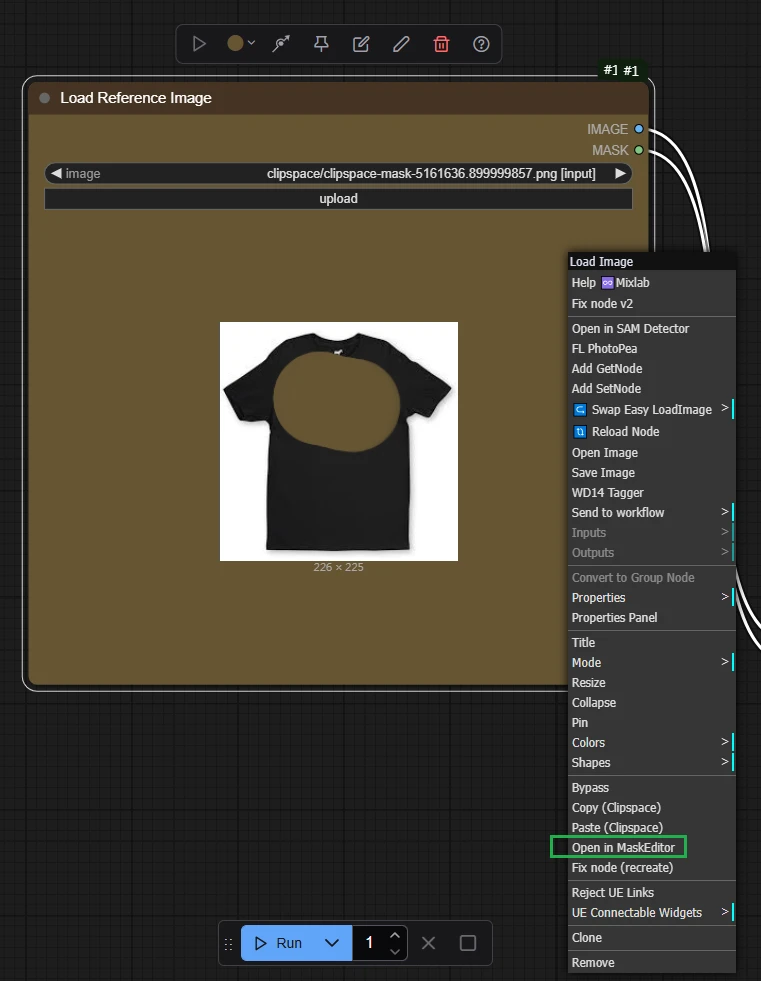Select the next image with the right arrow

tap(620, 173)
